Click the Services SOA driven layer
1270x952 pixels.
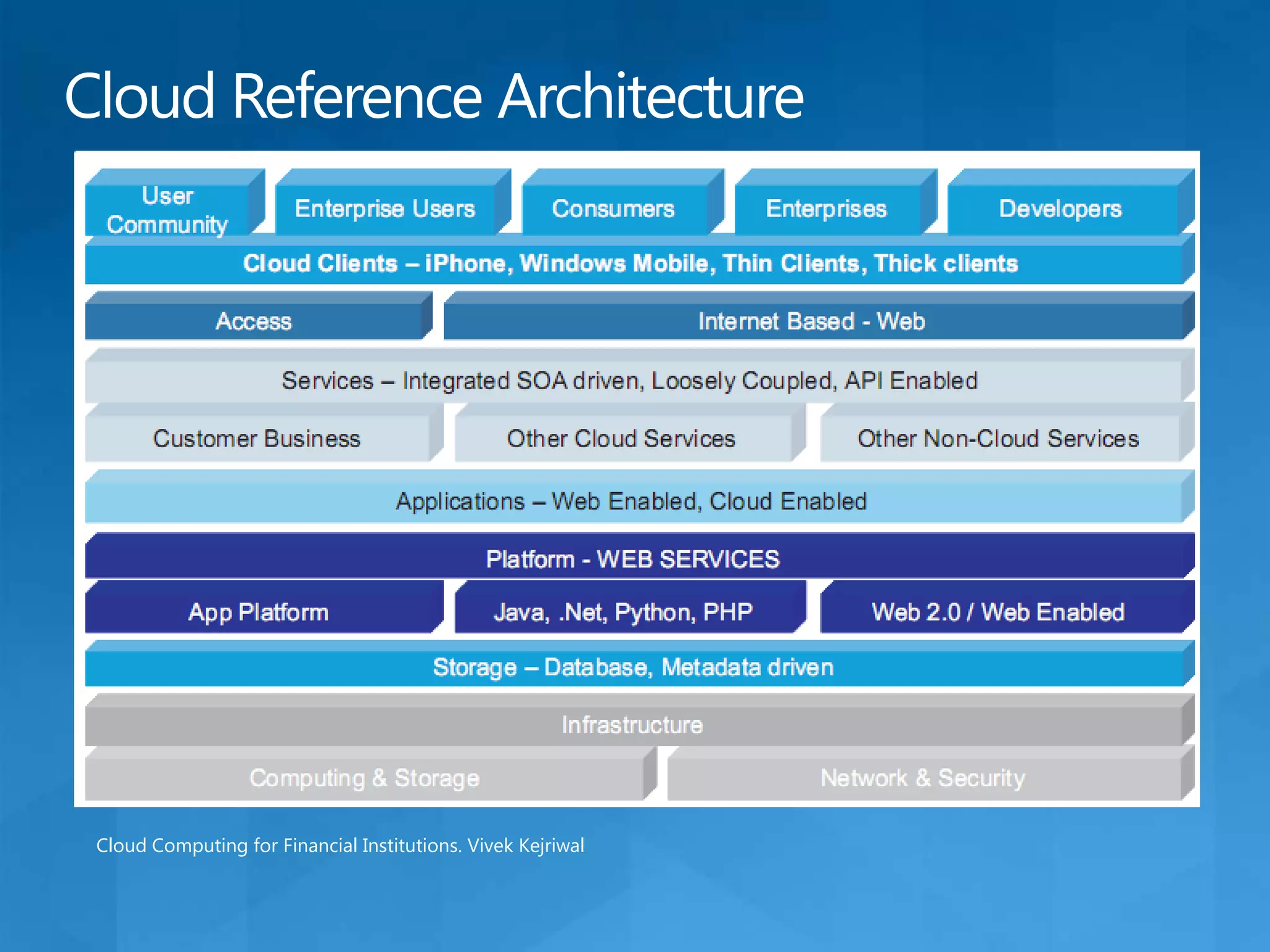click(629, 380)
